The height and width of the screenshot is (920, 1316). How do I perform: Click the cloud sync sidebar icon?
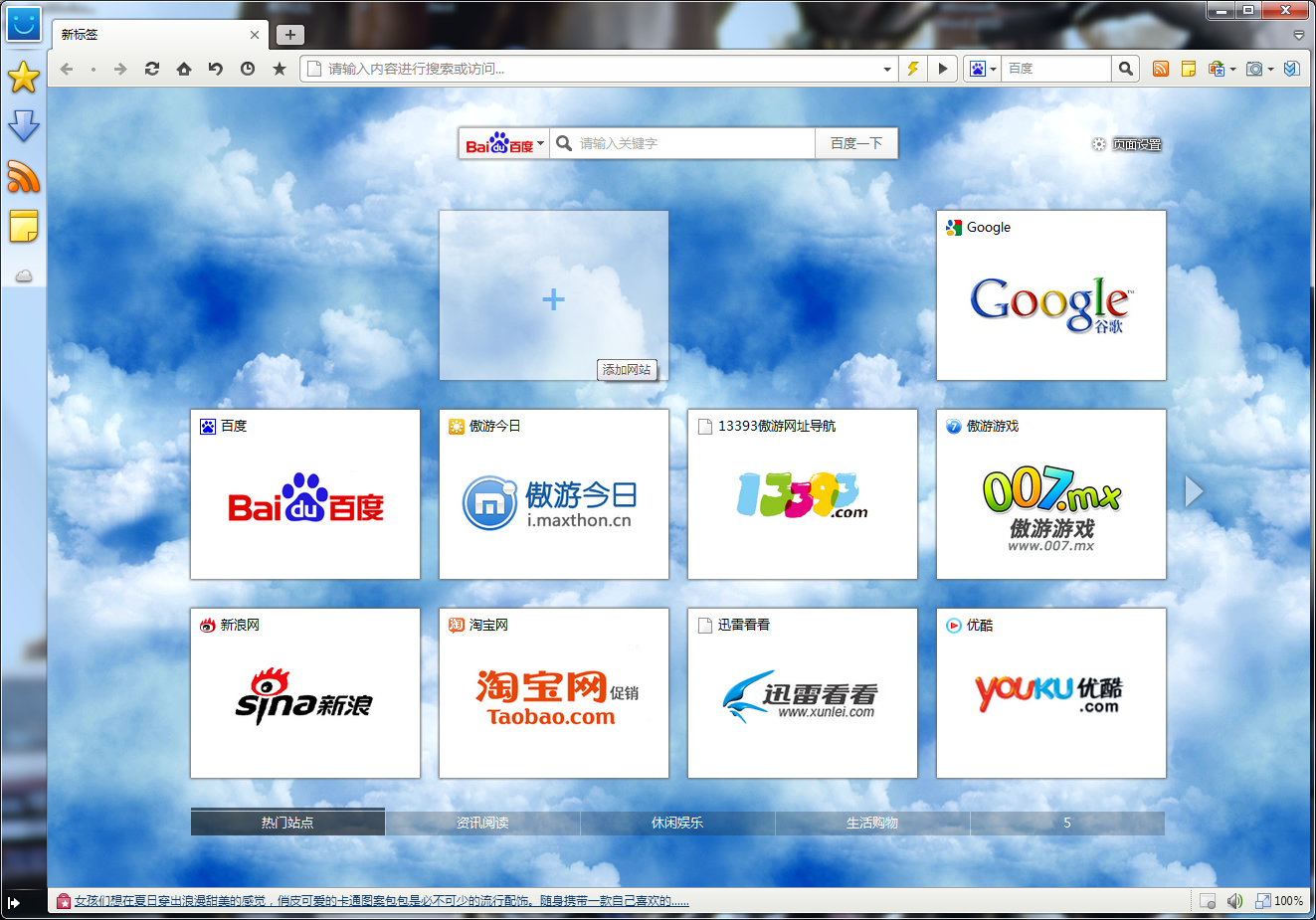24,276
